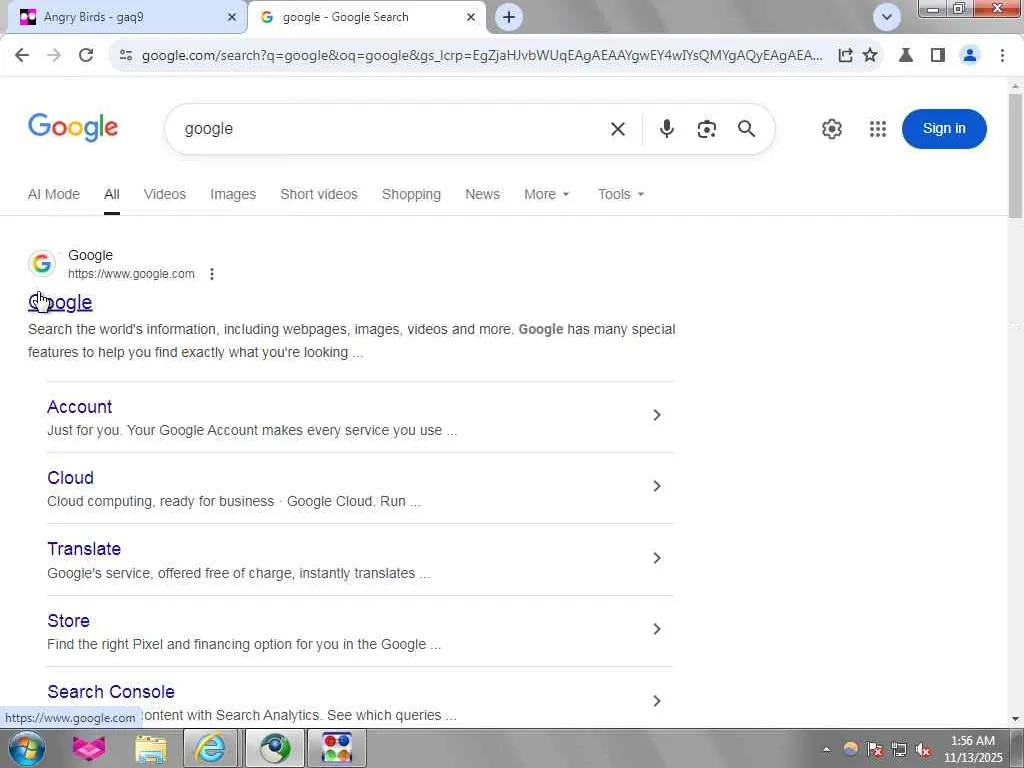Viewport: 1024px width, 768px height.
Task: Open the Translate sitelink
Action: tap(84, 549)
